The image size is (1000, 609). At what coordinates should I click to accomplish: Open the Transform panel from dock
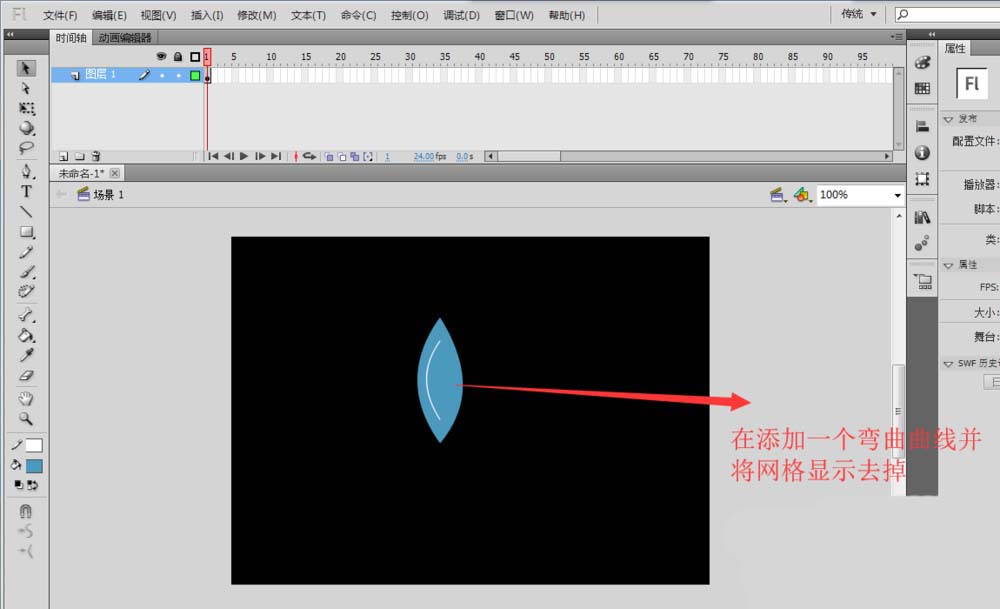coord(922,179)
